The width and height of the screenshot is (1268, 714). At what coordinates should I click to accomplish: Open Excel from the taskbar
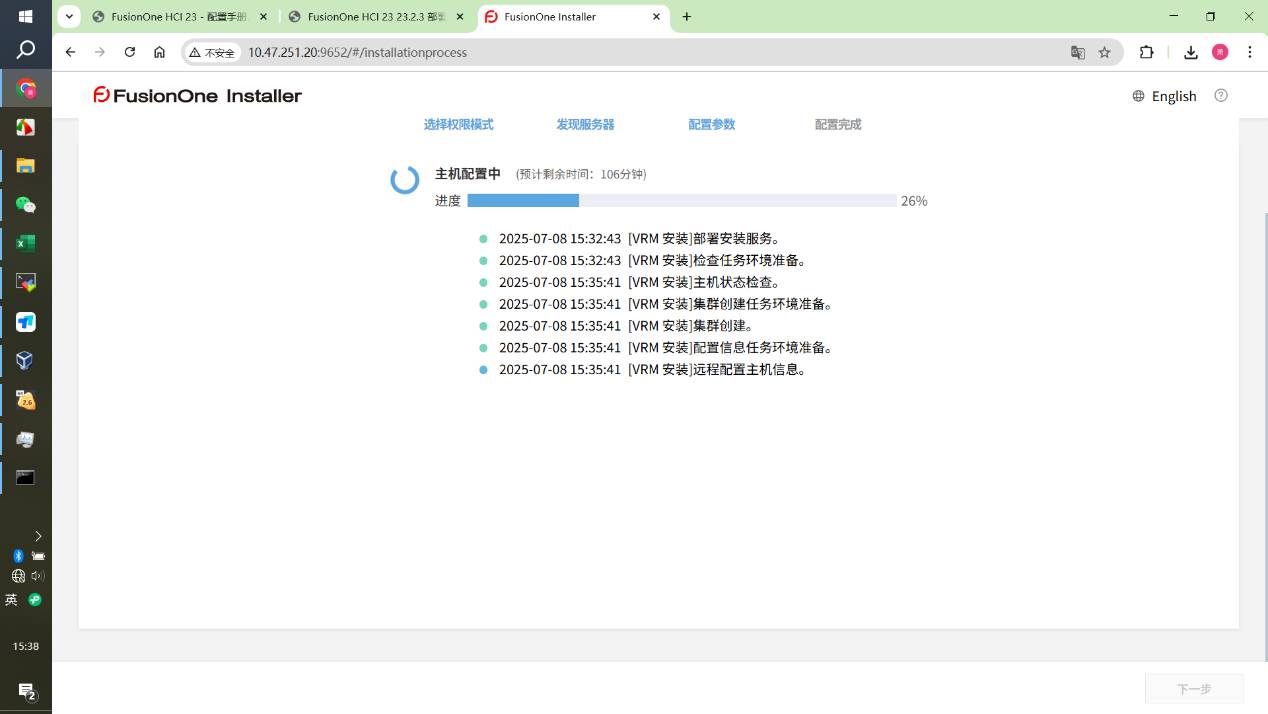26,243
